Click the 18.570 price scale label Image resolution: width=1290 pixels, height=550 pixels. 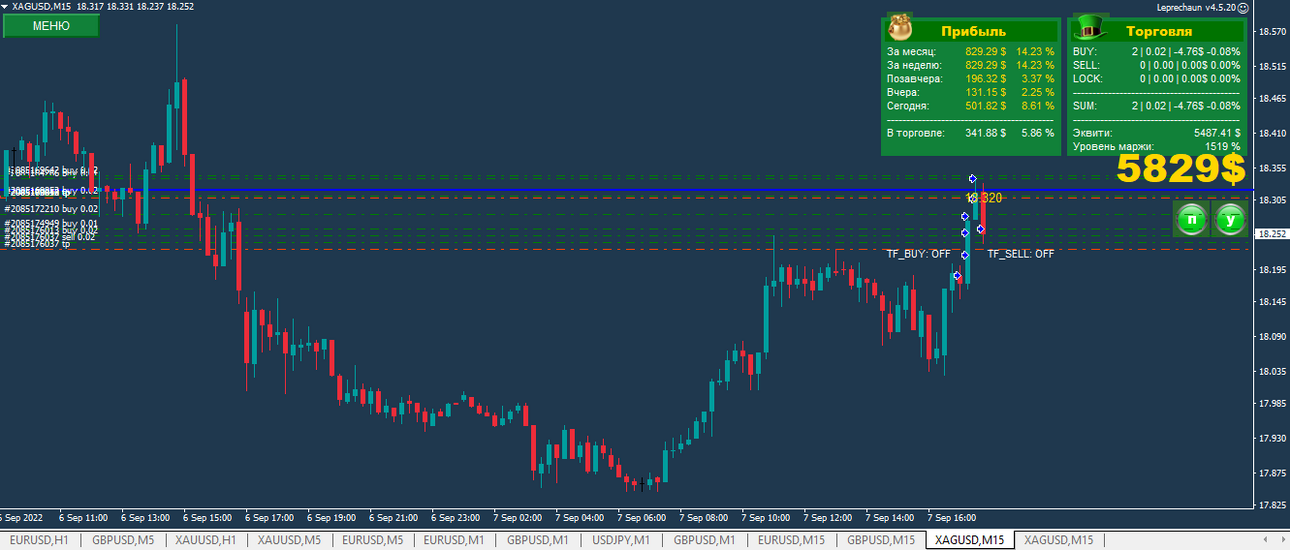[1272, 32]
